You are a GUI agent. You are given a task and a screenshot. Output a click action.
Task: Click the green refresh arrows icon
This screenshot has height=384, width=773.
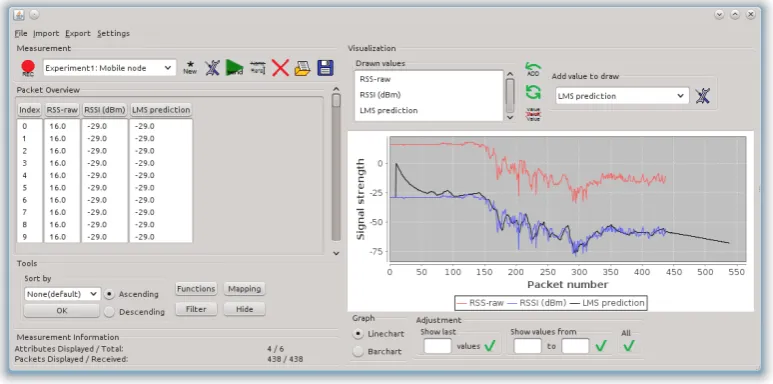pos(533,92)
